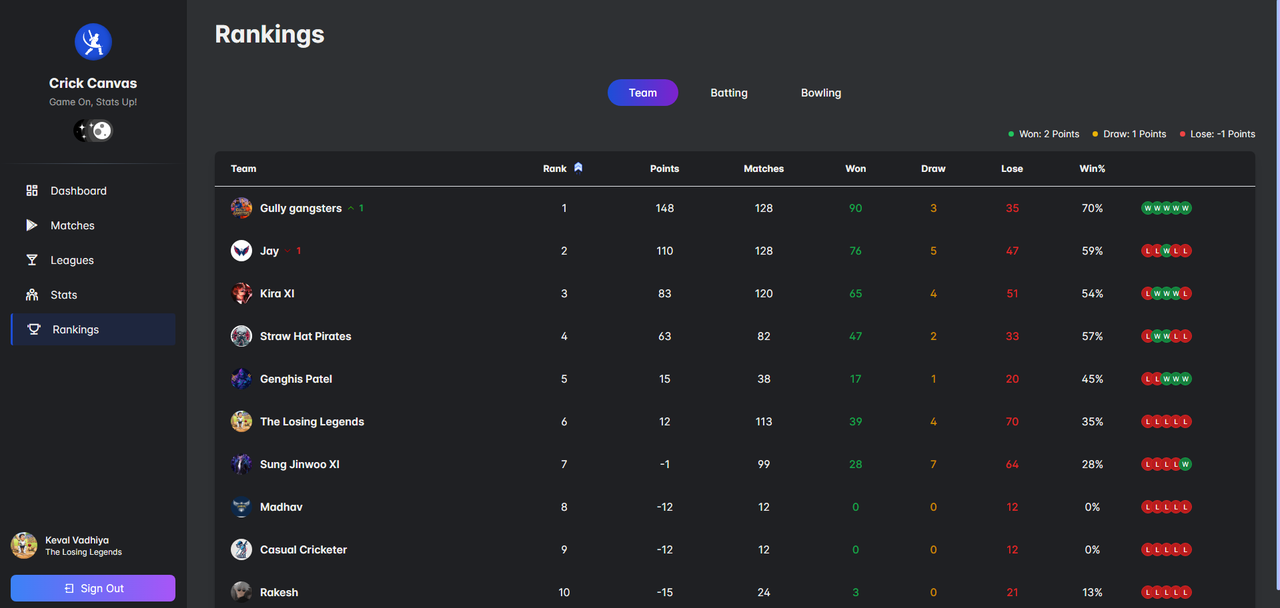The height and width of the screenshot is (608, 1280).
Task: Switch to the Bowling rankings tab
Action: click(x=821, y=93)
